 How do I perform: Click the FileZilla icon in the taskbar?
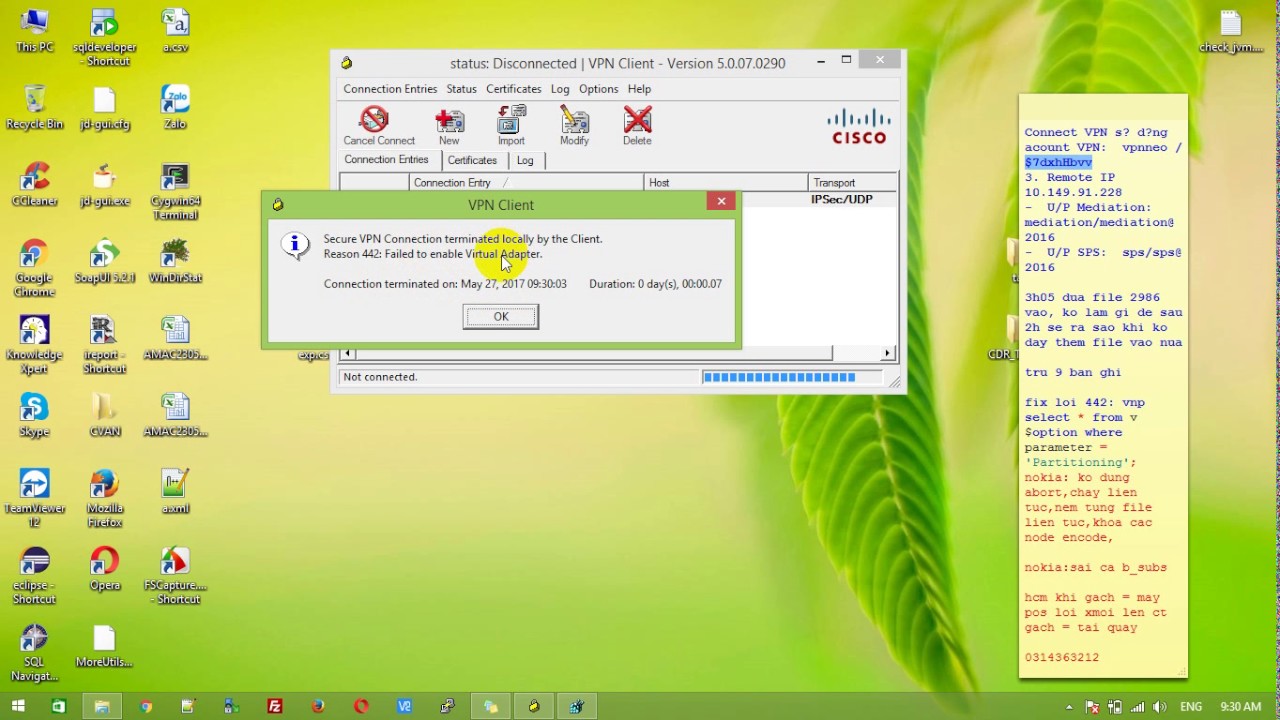(x=274, y=706)
